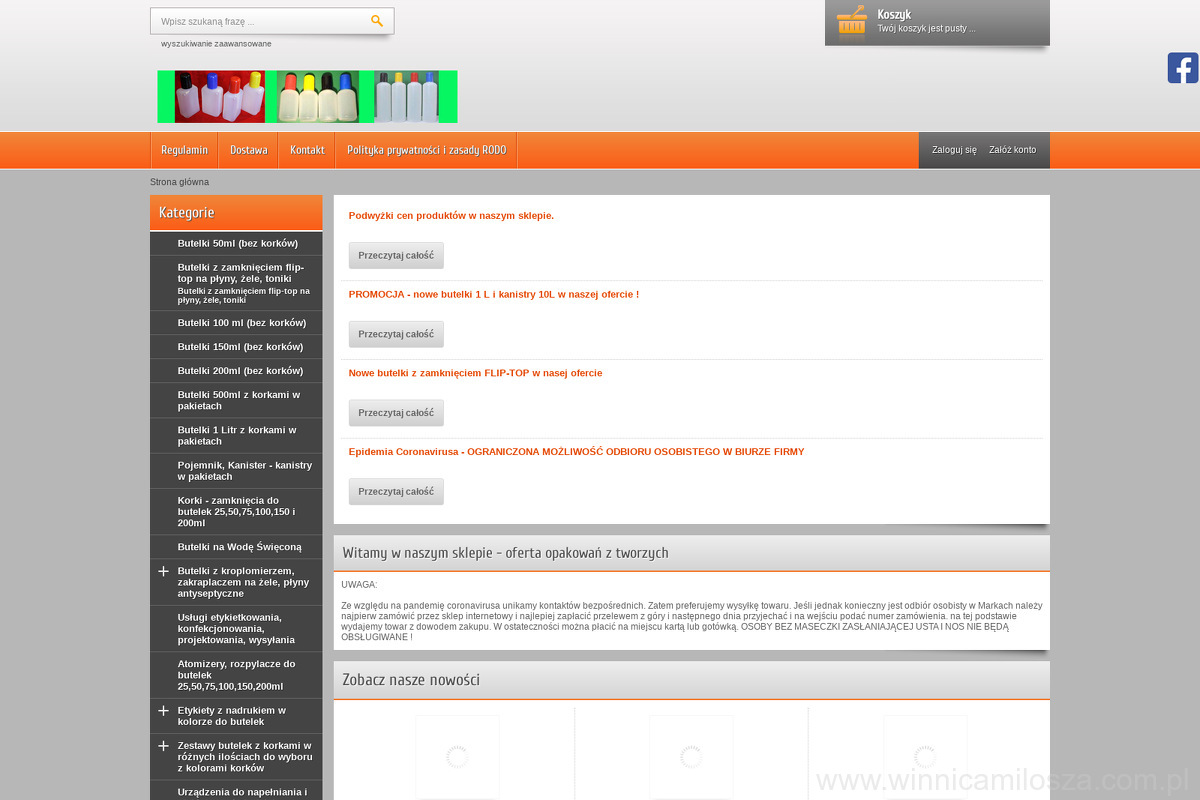Expand Etykiety z nadrukiem category
Viewport: 1200px width, 800px height.
coord(163,711)
